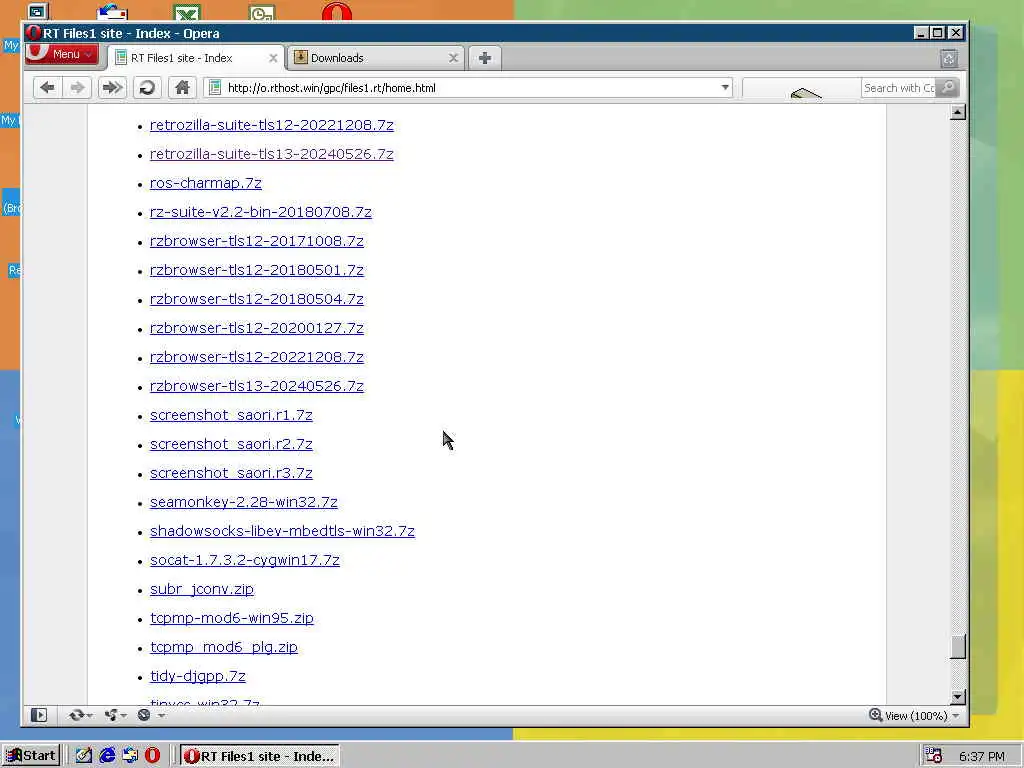1024x768 pixels.
Task: Click the 6:37 PM system clock
Action: tap(982, 756)
